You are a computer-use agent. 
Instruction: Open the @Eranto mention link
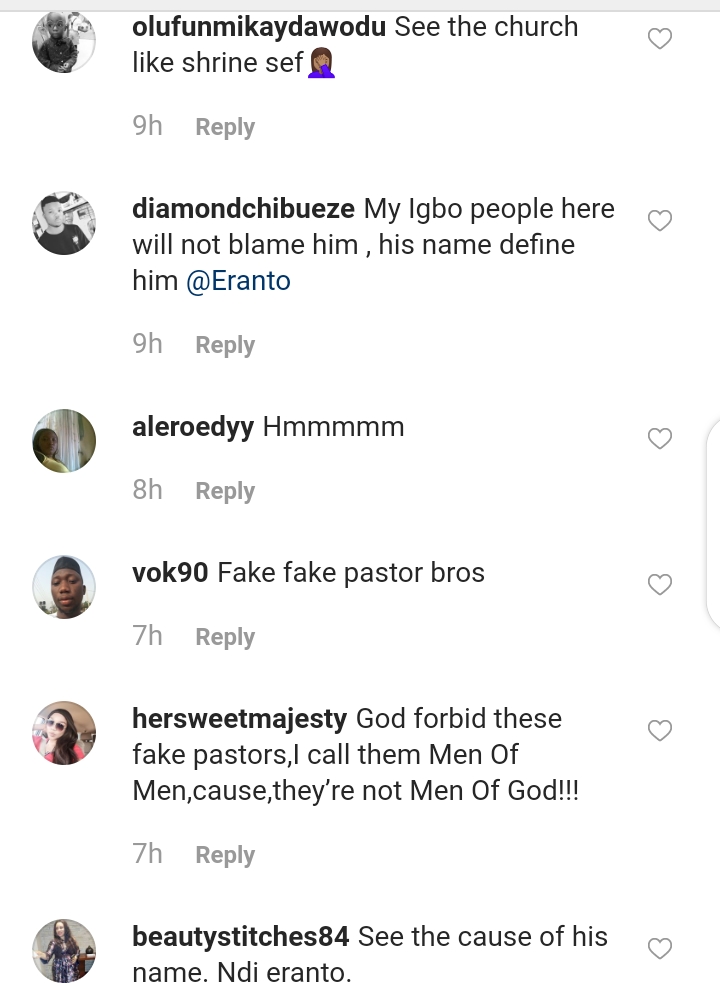click(238, 281)
